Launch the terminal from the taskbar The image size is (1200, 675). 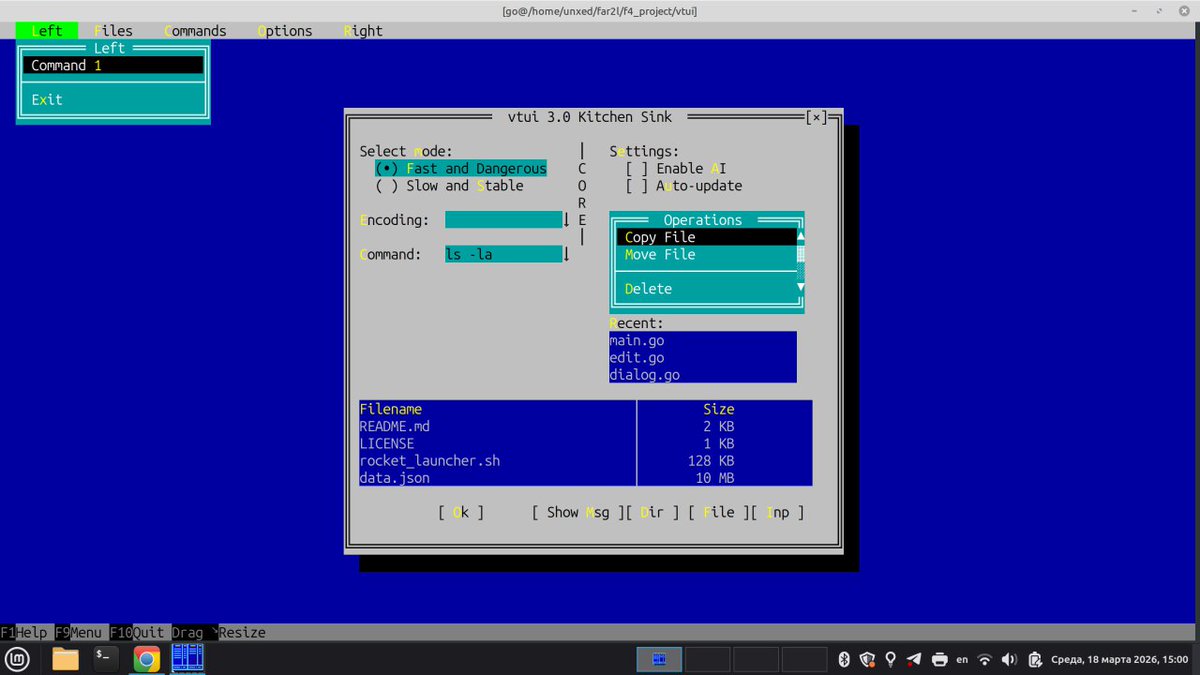(106, 659)
